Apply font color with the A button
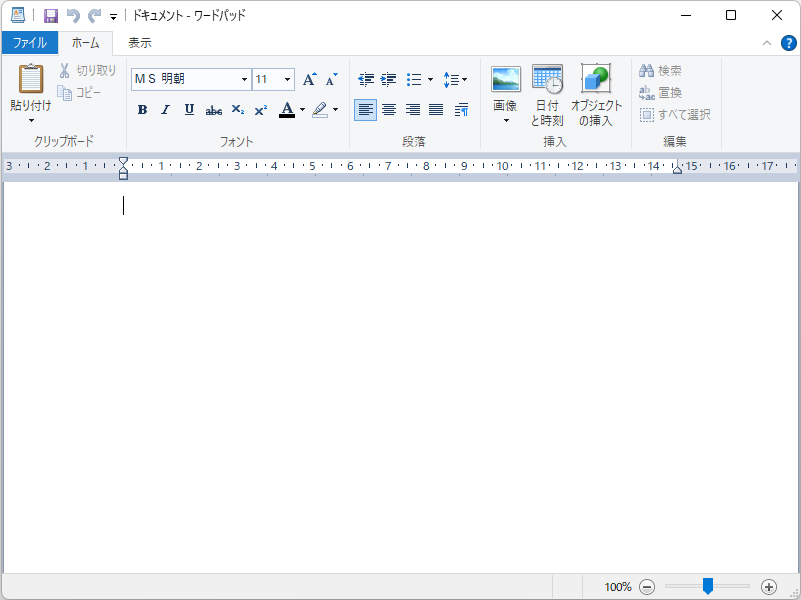Viewport: 801px width, 600px height. pos(287,109)
